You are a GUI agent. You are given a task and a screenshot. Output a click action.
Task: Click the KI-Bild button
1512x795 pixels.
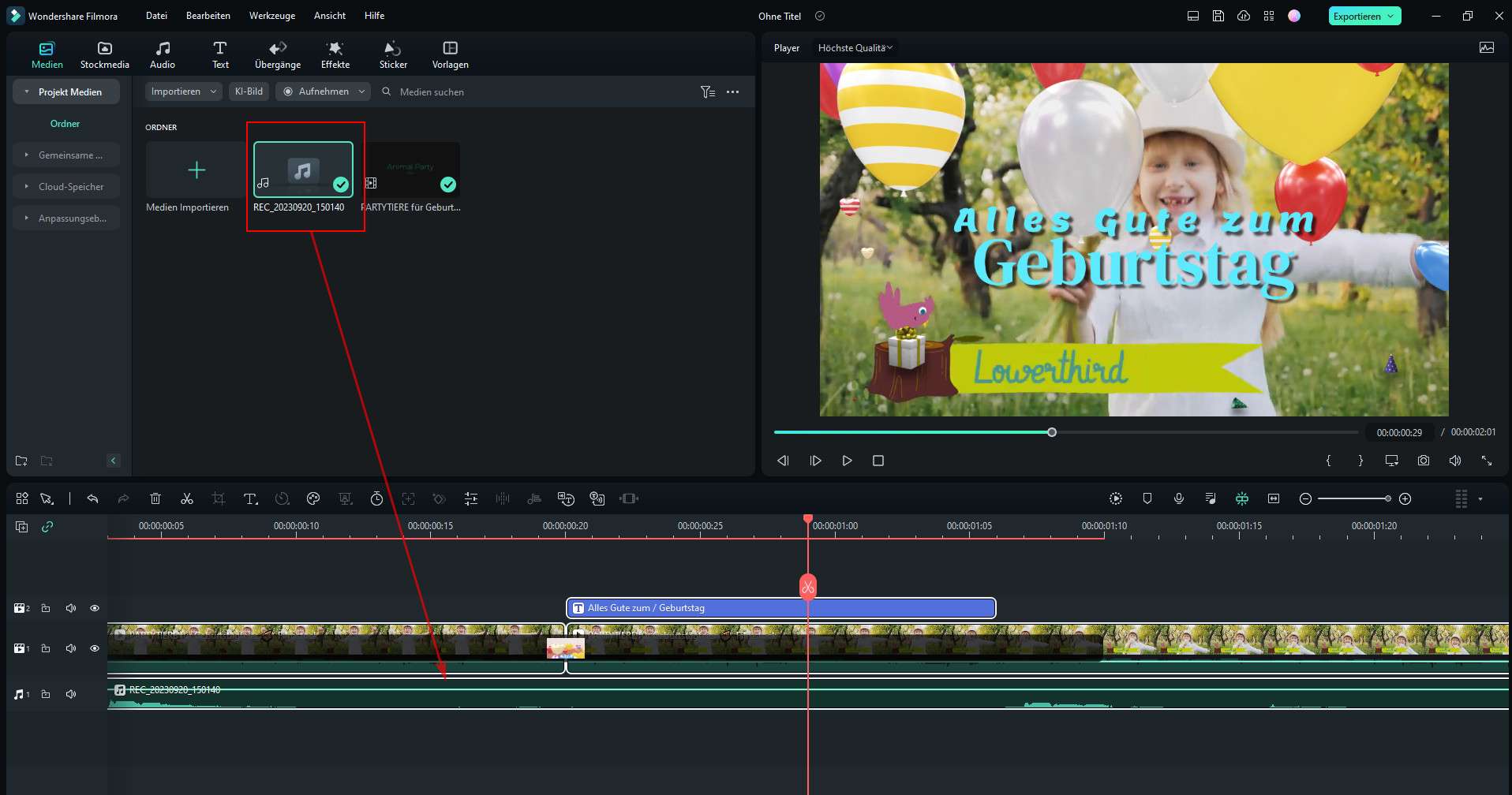coord(249,91)
